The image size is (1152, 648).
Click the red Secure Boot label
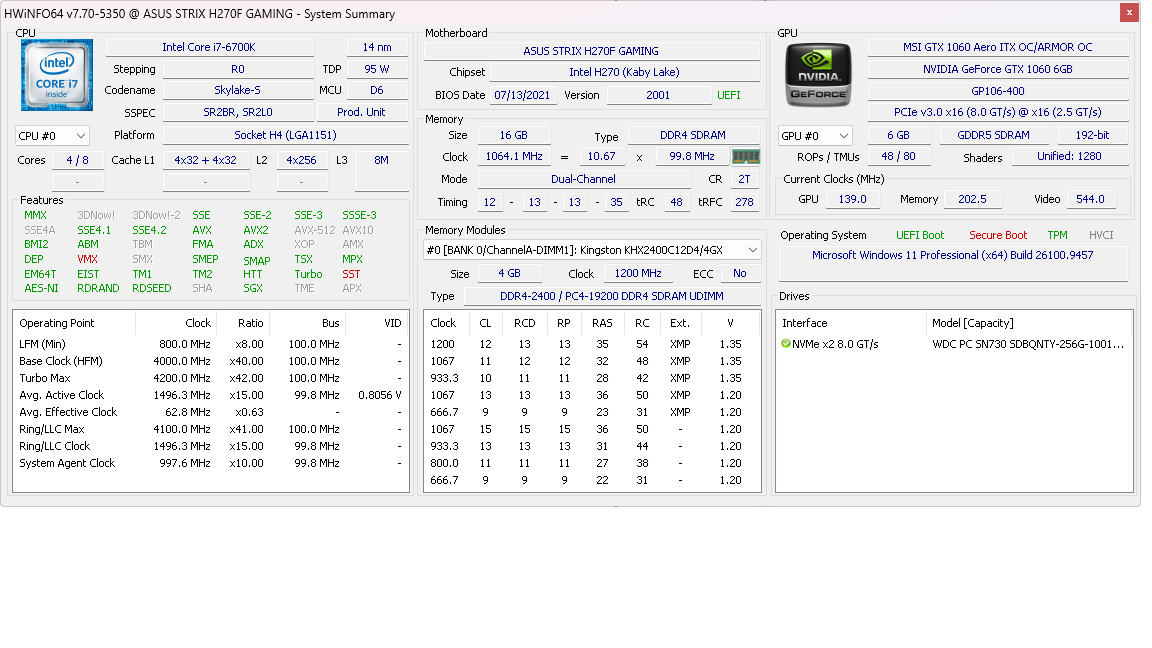[998, 235]
